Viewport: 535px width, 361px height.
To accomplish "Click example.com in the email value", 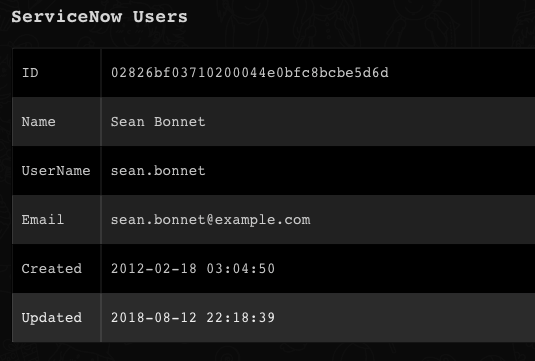I will click(263, 220).
